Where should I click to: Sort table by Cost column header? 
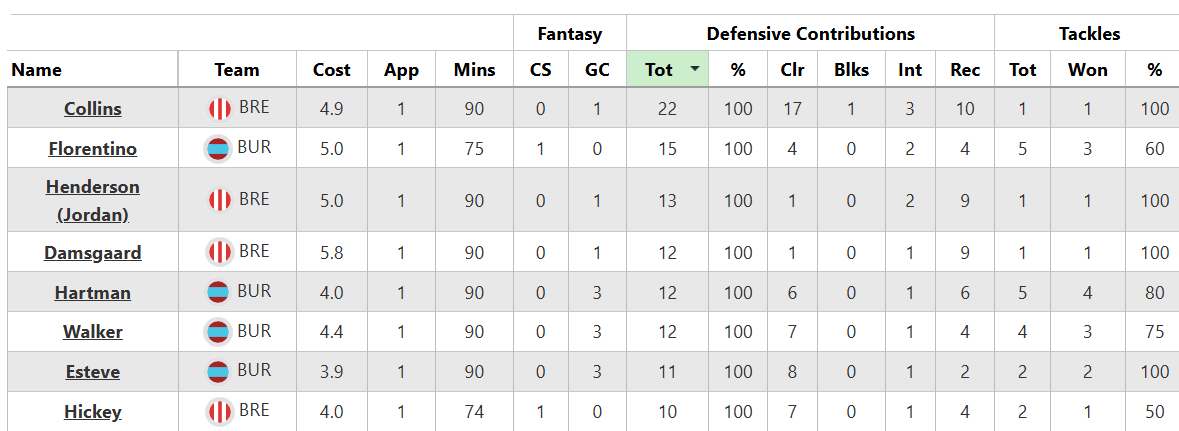[331, 70]
